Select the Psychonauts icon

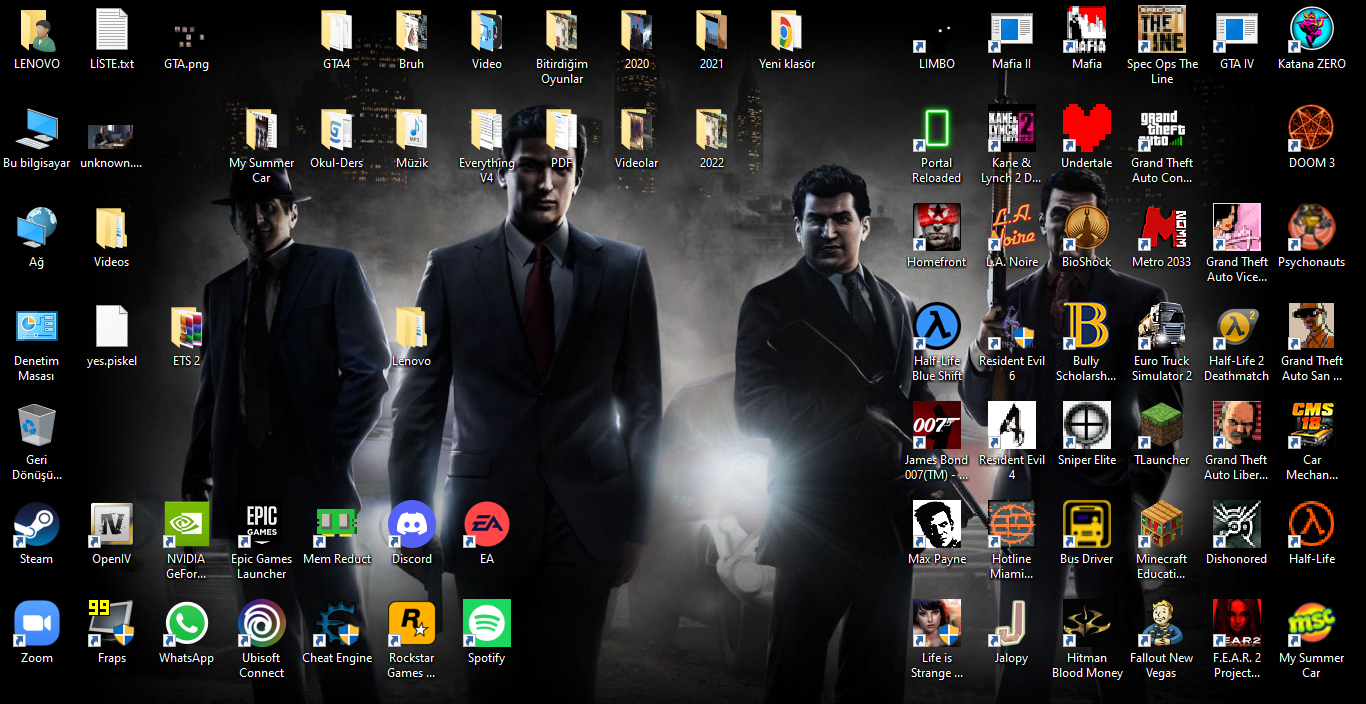click(x=1312, y=228)
